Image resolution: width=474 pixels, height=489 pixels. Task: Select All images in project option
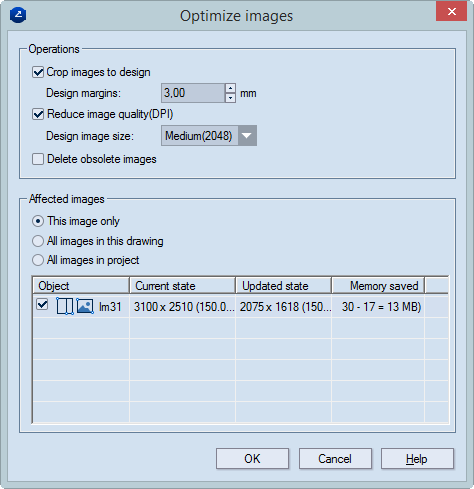[38, 260]
